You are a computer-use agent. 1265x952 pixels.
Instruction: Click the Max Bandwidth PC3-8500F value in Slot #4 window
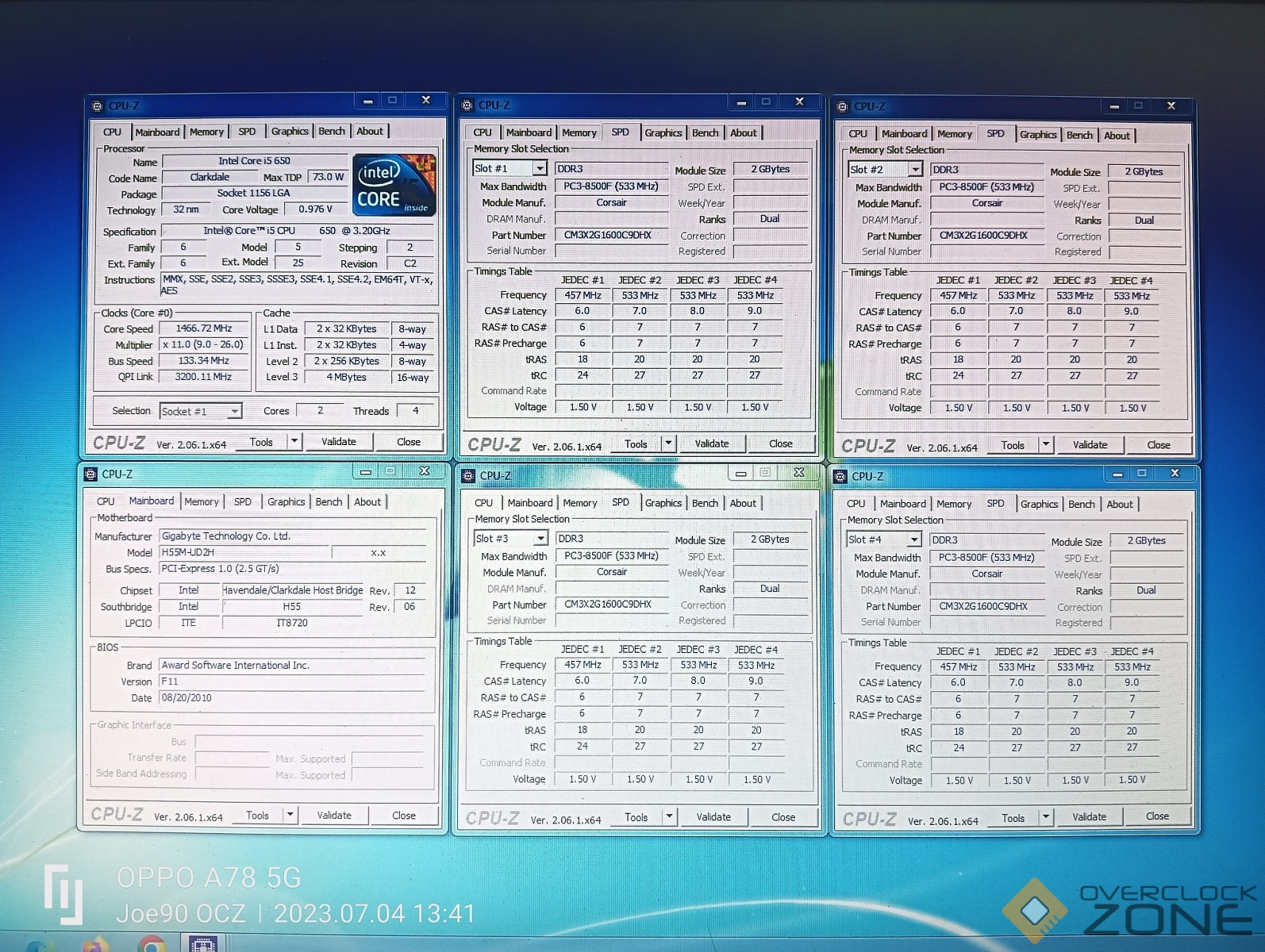coord(986,558)
